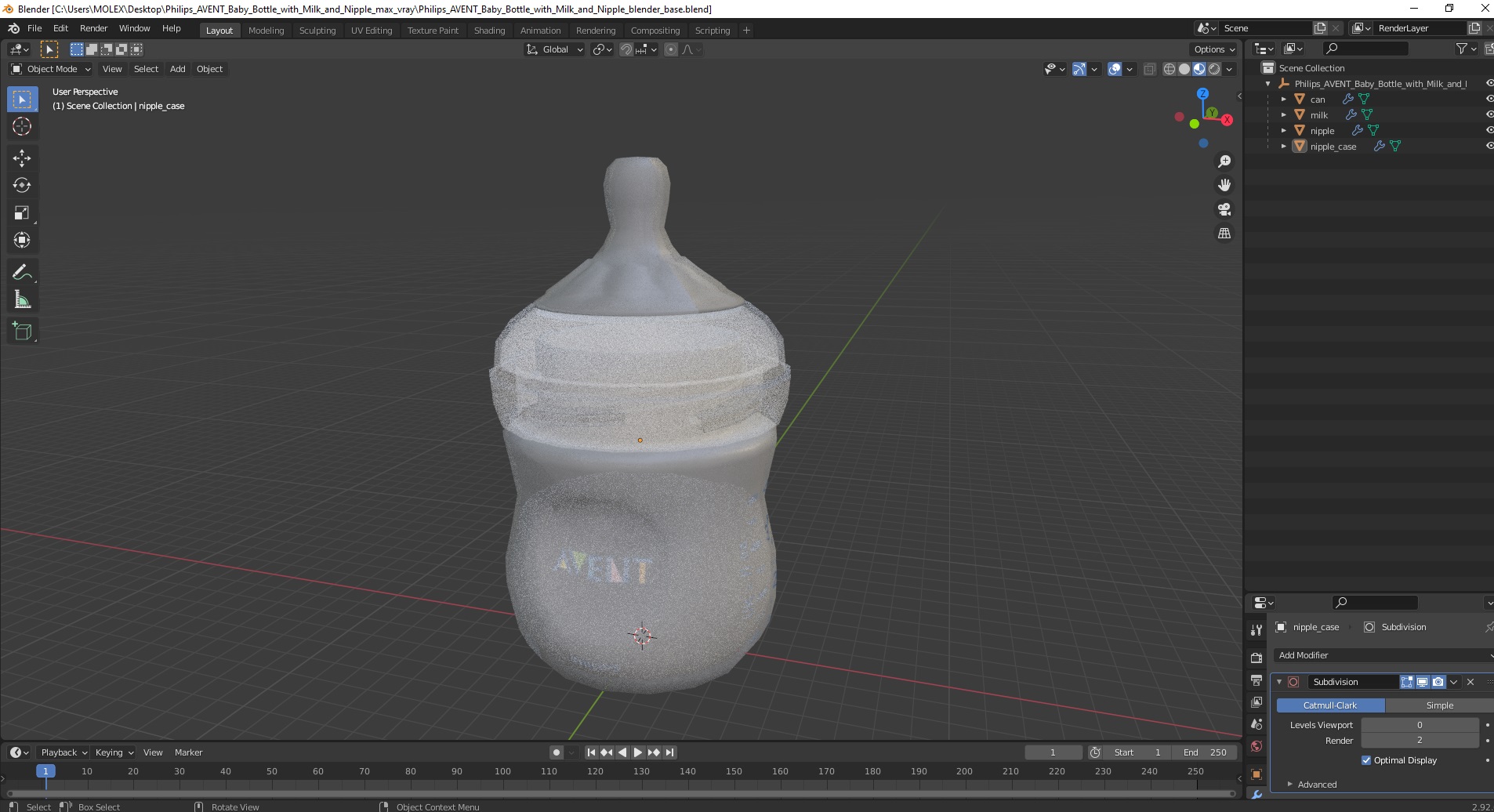The image size is (1494, 812).
Task: Choose Simple subdivision type
Action: (x=1439, y=705)
